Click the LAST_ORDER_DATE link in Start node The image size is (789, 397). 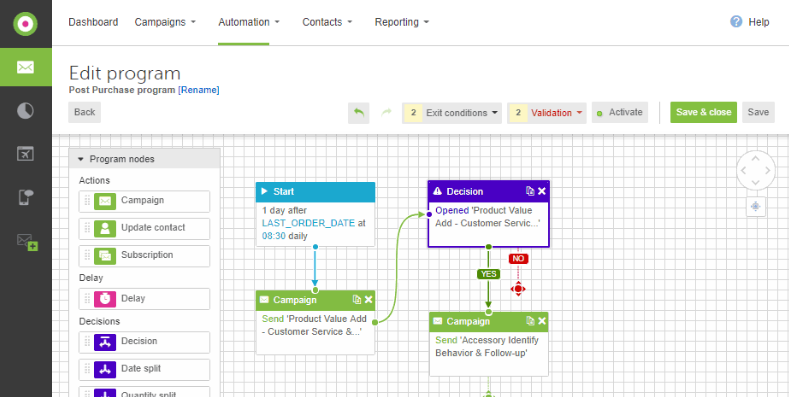(308, 223)
